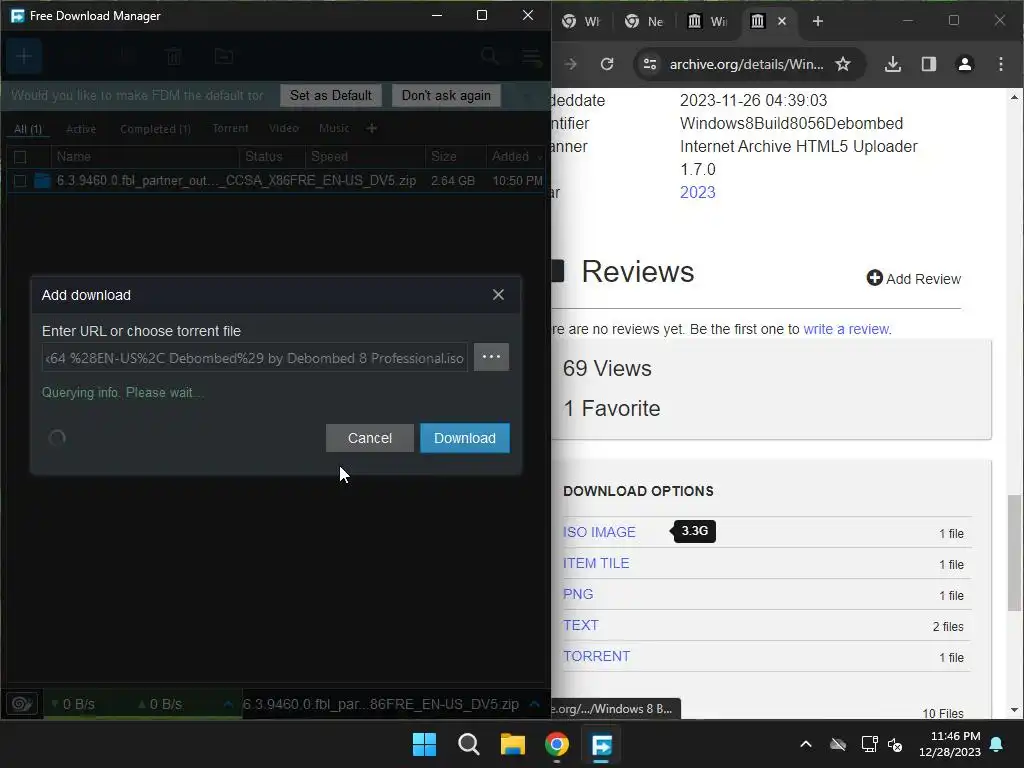This screenshot has height=768, width=1024.
Task: Click Set as Default button
Action: 331,95
